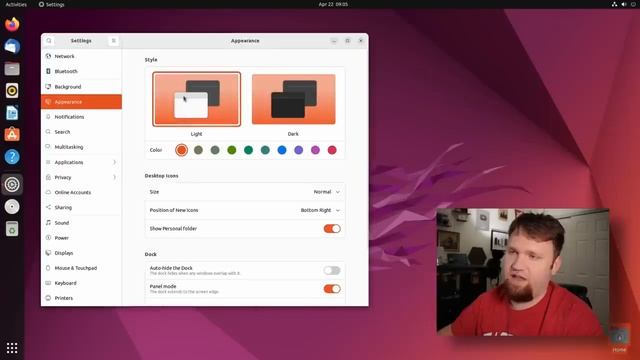The image size is (640, 360).
Task: Click Activities in the top bar
Action: (16, 4)
